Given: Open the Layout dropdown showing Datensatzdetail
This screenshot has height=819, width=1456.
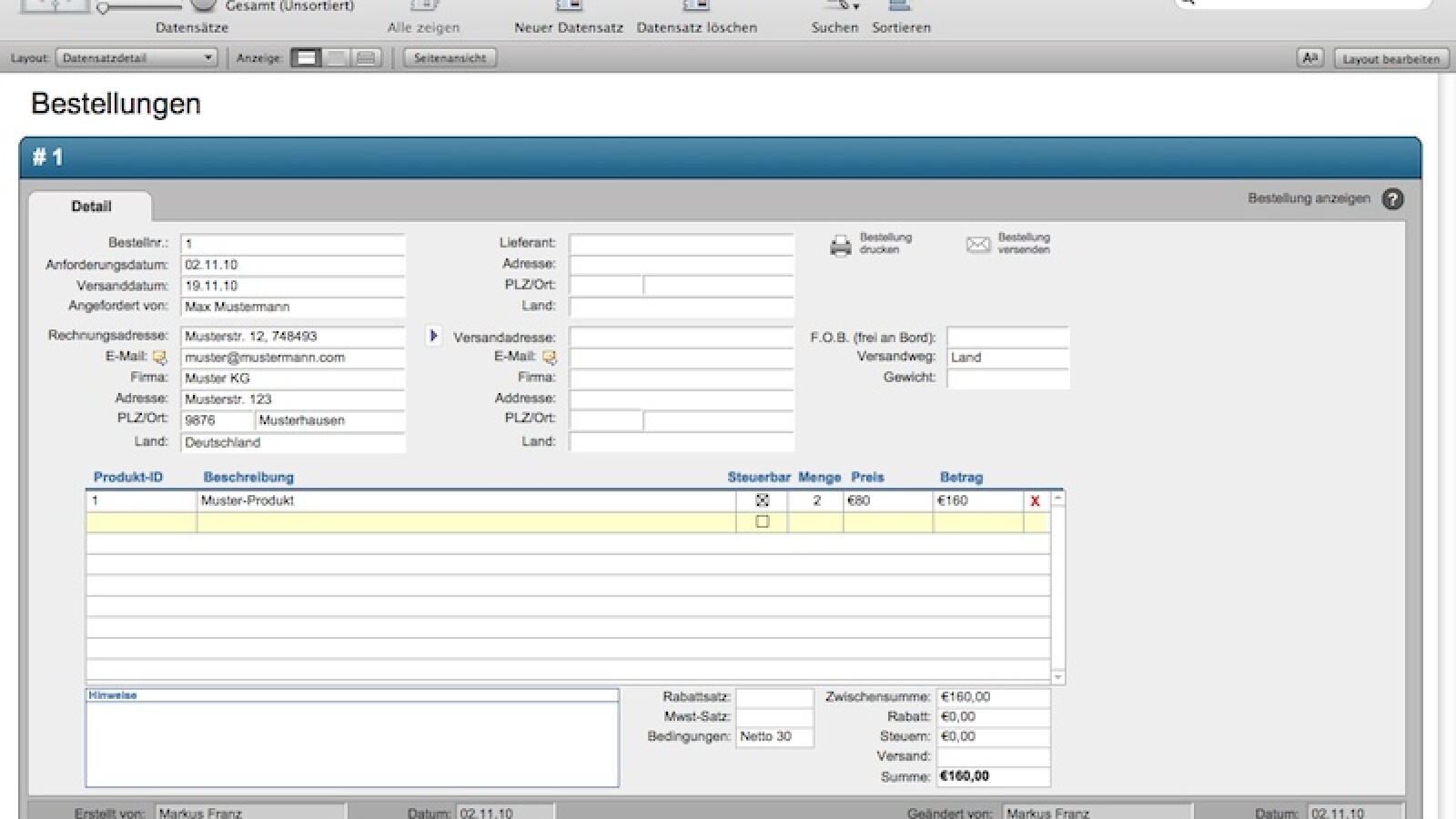Looking at the screenshot, I should [x=136, y=57].
